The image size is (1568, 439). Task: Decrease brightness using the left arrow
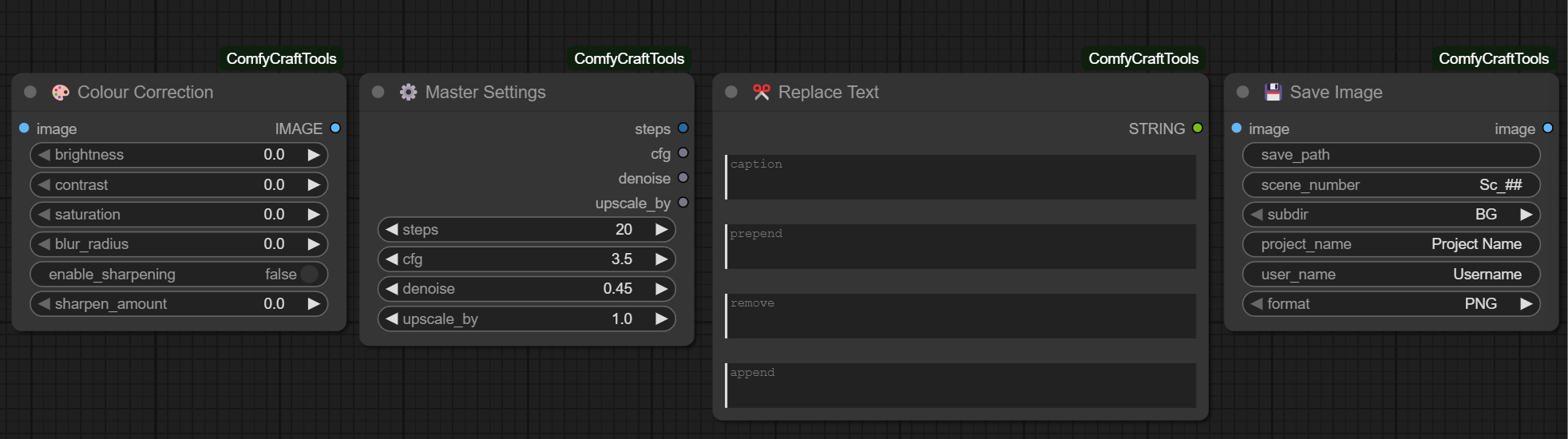[45, 155]
